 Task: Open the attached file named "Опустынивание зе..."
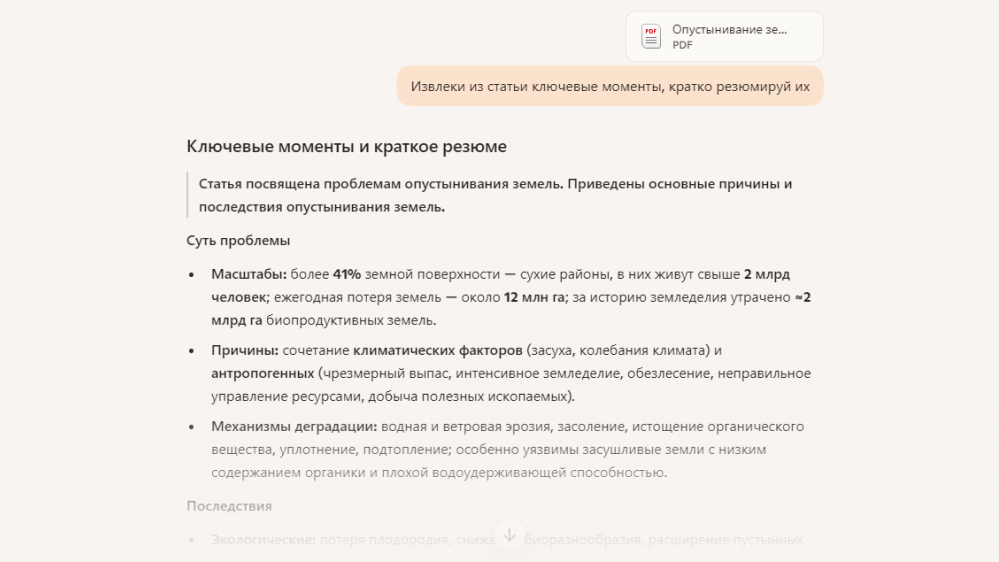[x=729, y=30]
